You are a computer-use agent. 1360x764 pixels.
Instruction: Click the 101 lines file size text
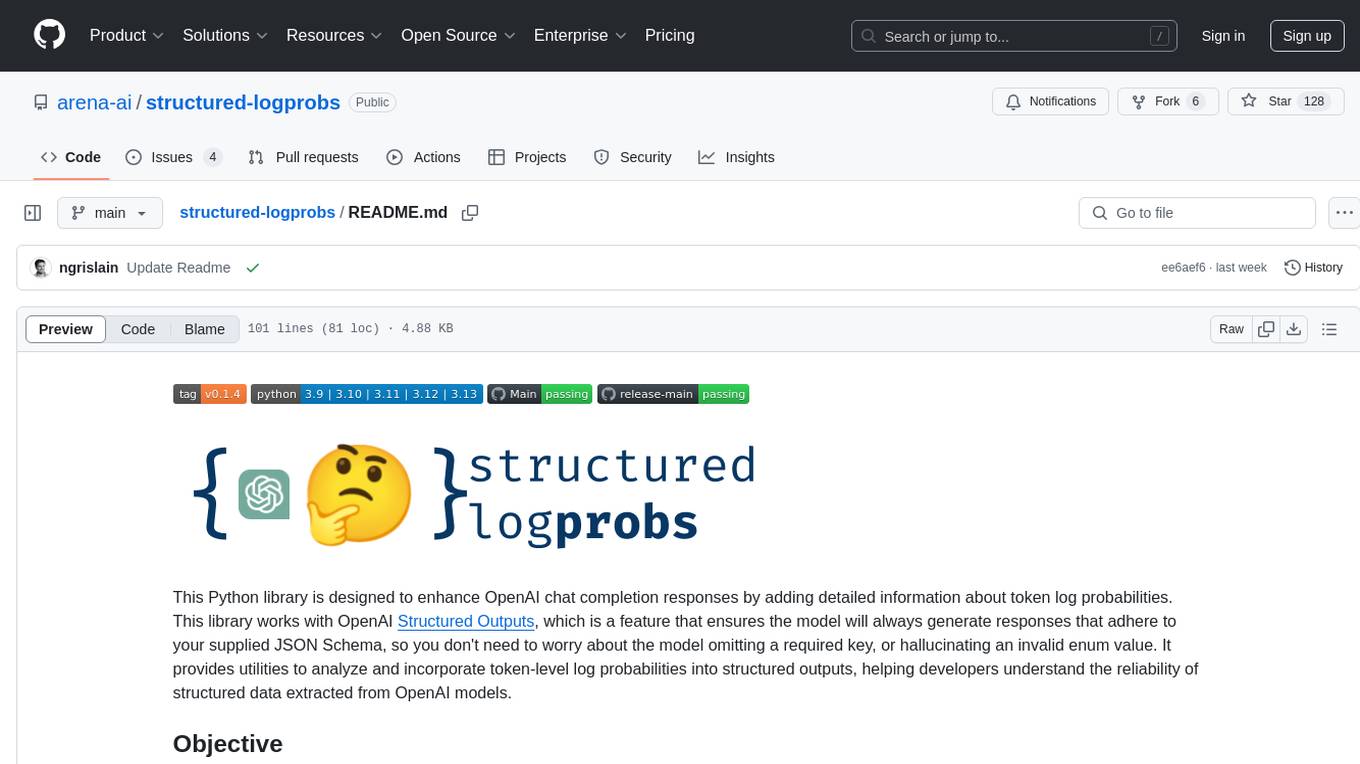click(350, 328)
